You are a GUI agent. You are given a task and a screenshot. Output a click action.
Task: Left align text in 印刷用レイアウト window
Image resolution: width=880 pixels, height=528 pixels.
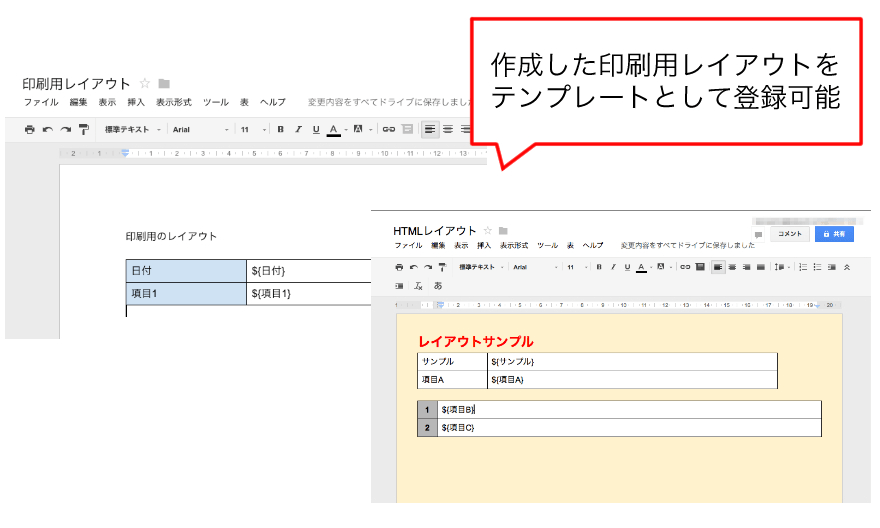430,130
